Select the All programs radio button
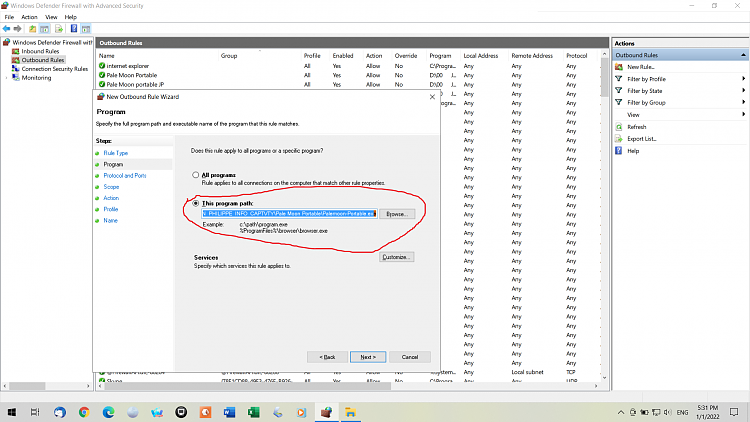The image size is (750, 422). click(x=196, y=175)
